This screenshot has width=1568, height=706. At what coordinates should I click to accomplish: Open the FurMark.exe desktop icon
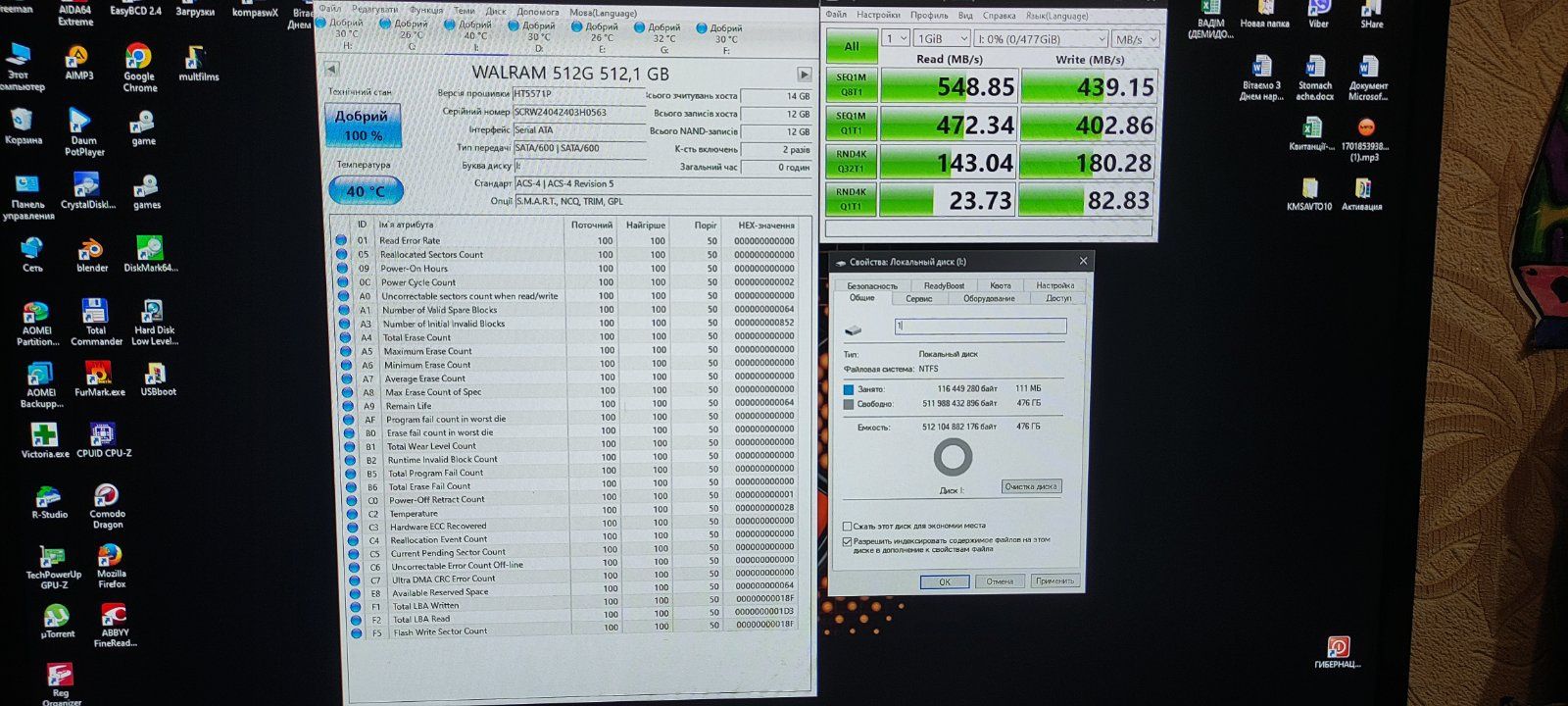[99, 378]
